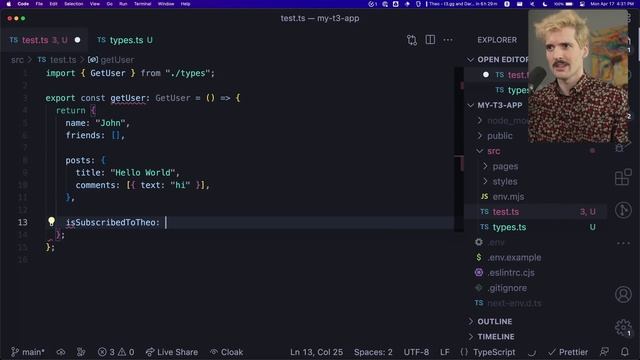640x360 pixels.
Task: Open the Edit menu
Action: [x=53, y=4]
